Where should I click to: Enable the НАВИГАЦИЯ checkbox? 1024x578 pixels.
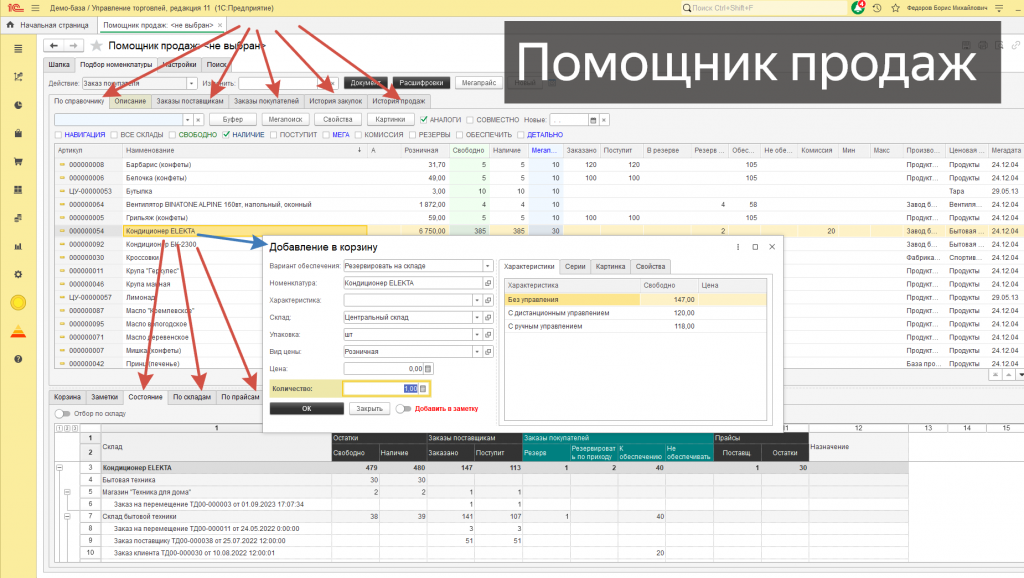58,135
